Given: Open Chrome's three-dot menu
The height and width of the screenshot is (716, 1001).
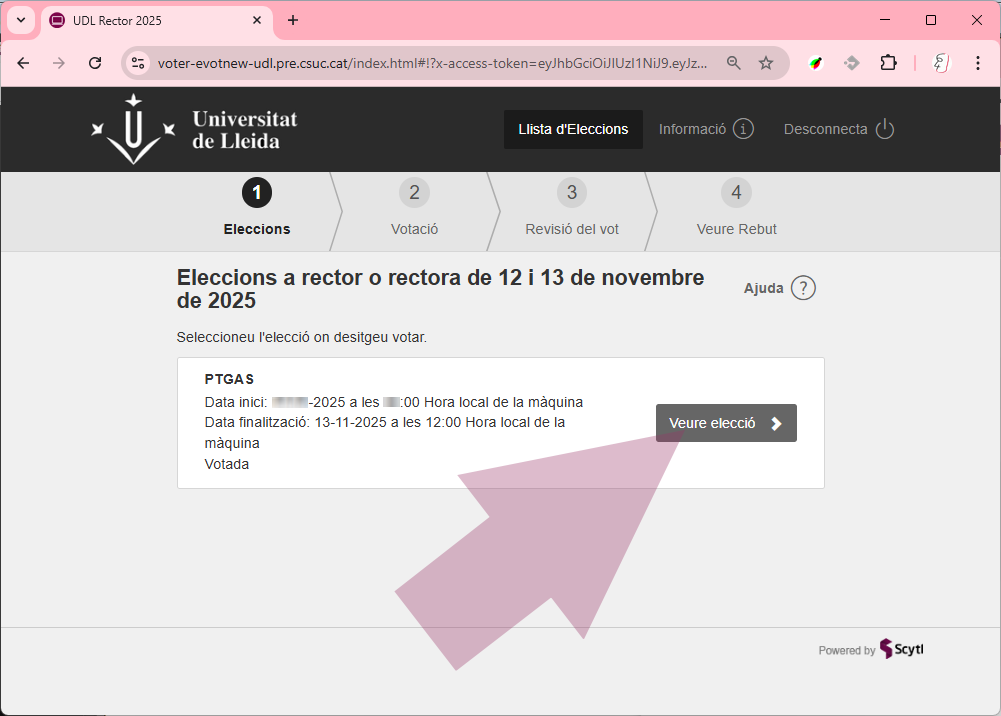Looking at the screenshot, I should pyautogui.click(x=977, y=63).
